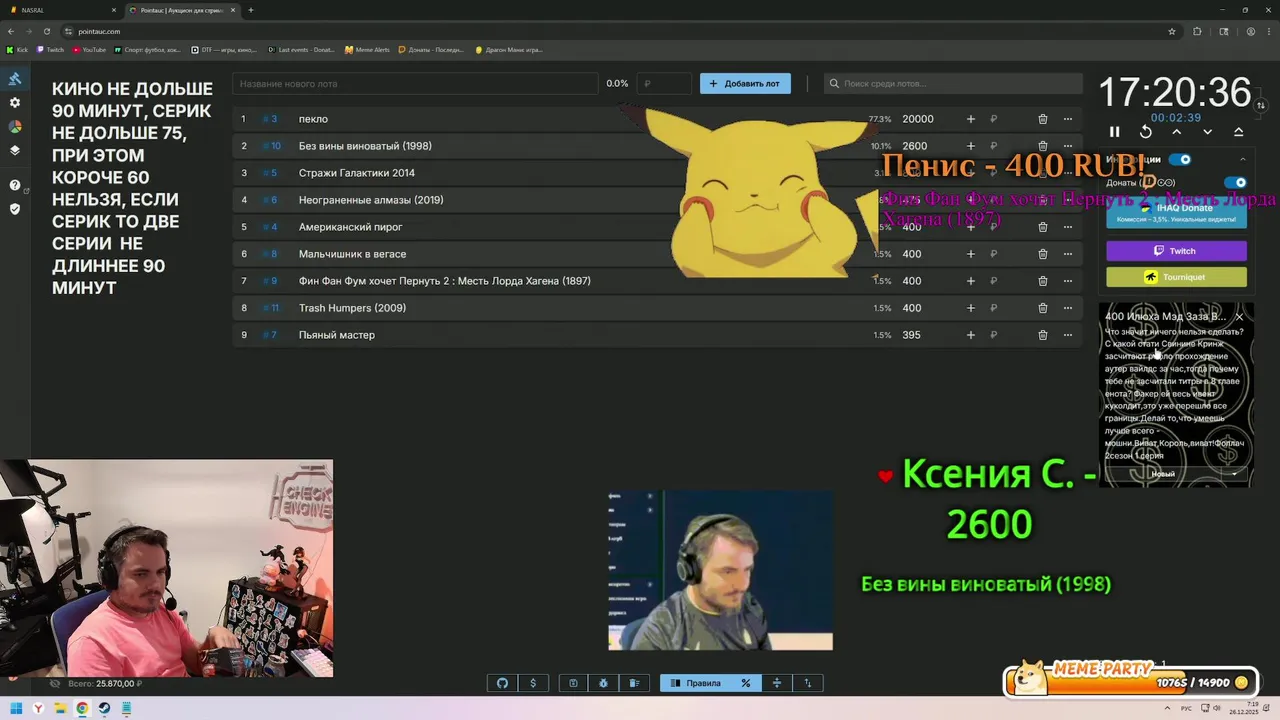Click the пекло lot name

313,119
